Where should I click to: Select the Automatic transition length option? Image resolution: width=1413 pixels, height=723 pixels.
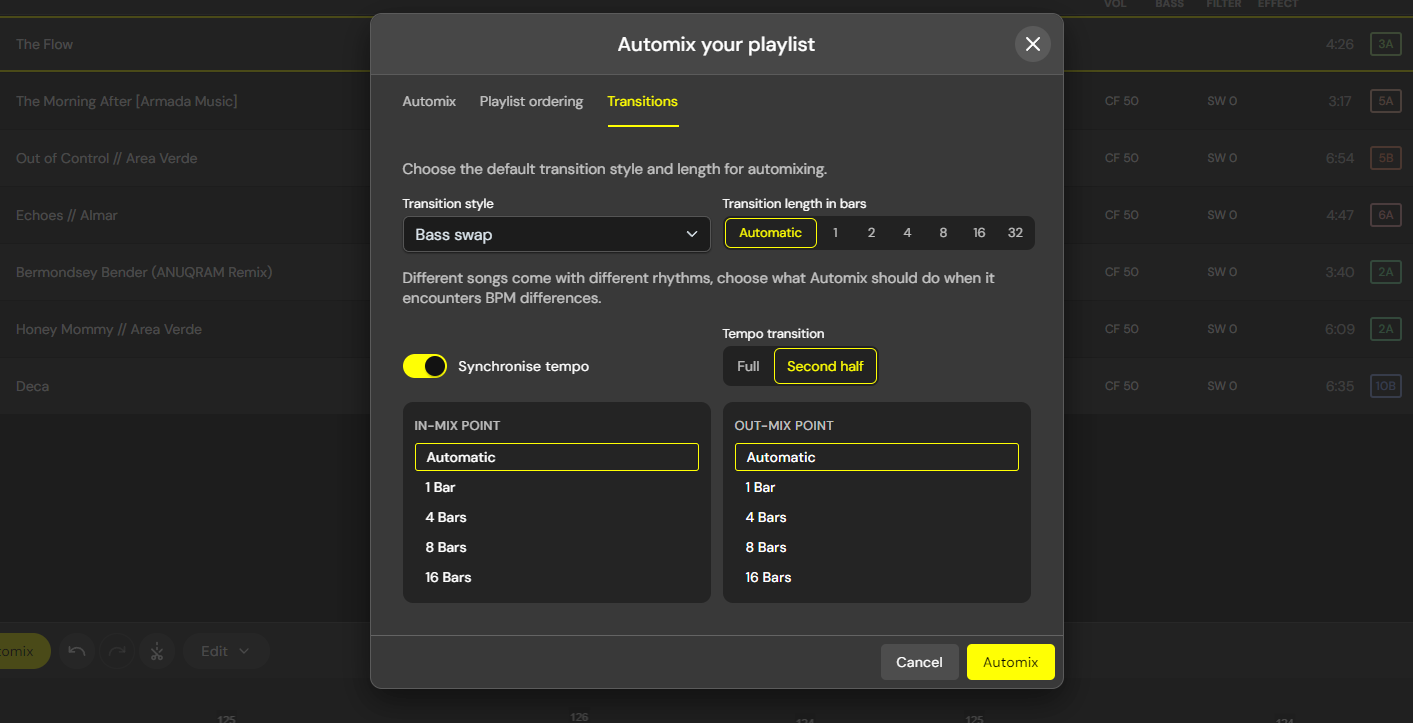pyautogui.click(x=770, y=233)
